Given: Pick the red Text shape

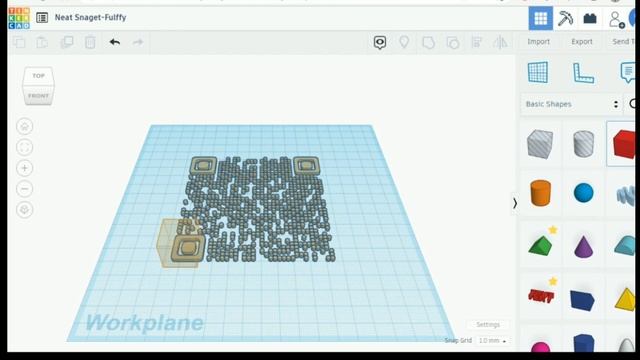Looking at the screenshot, I should [540, 295].
